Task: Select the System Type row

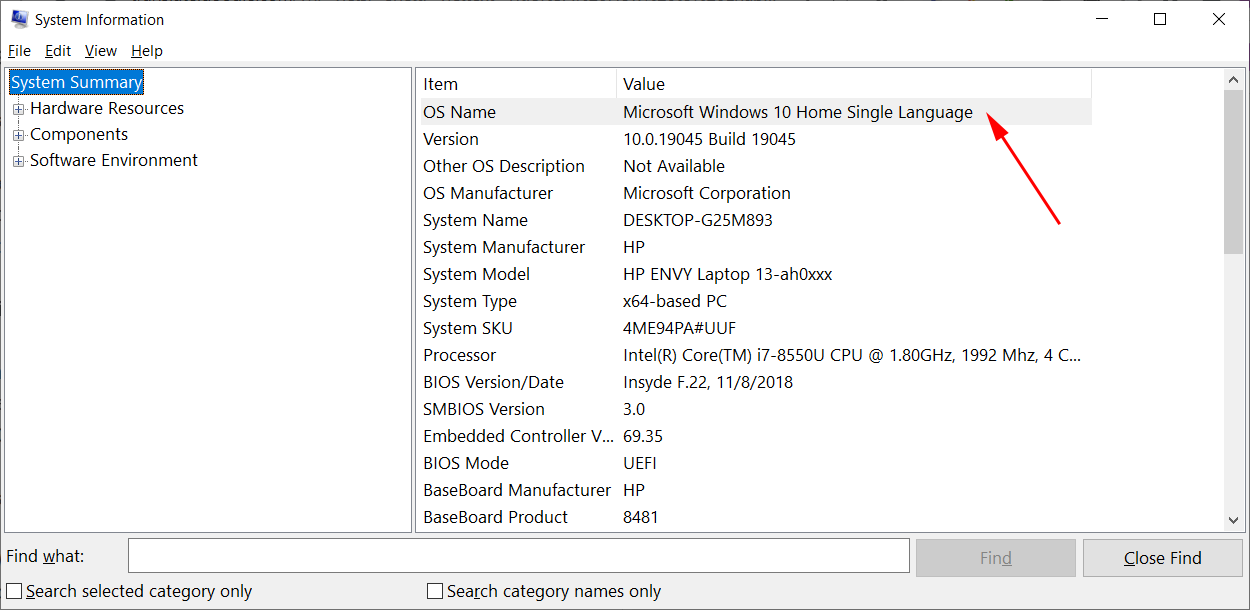Action: tap(755, 301)
